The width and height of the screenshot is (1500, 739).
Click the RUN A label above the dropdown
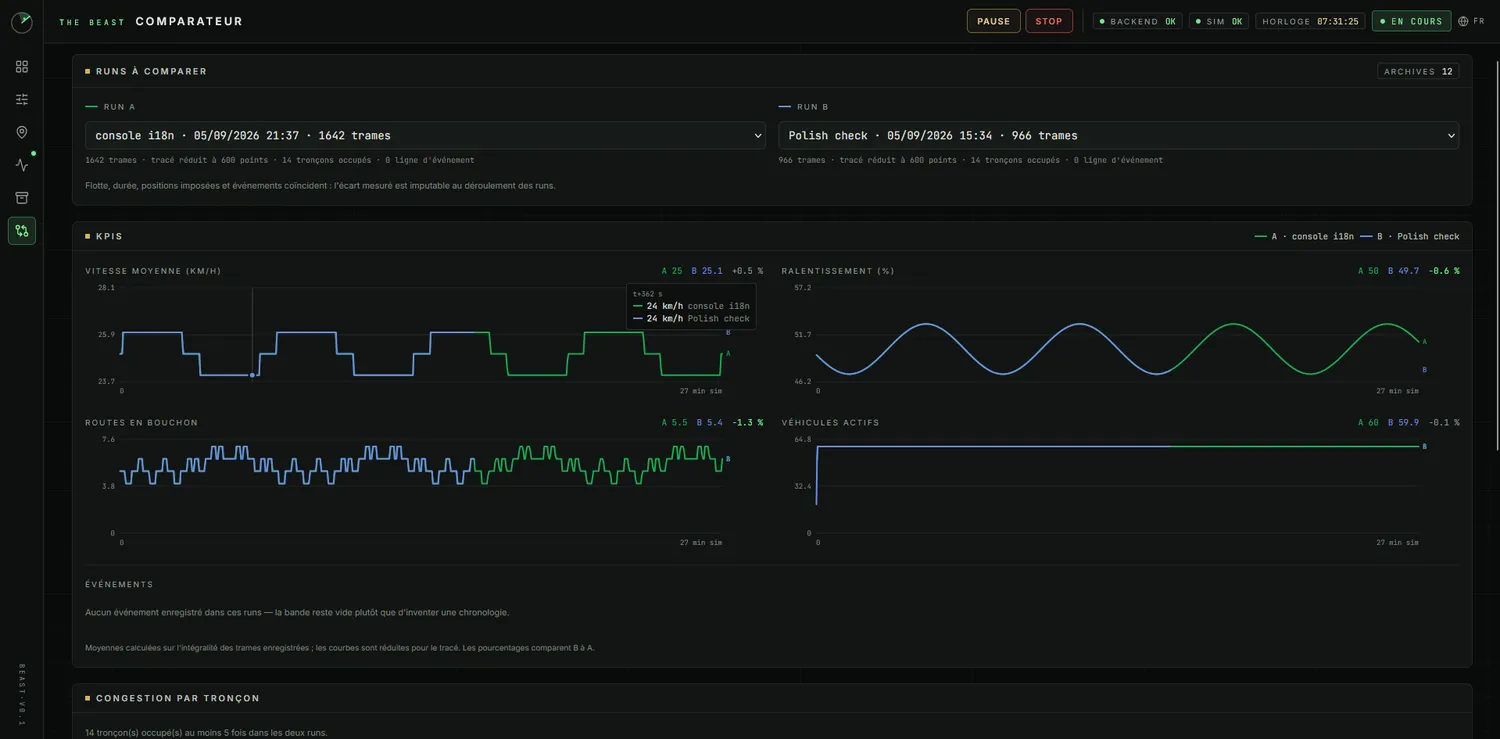[119, 107]
